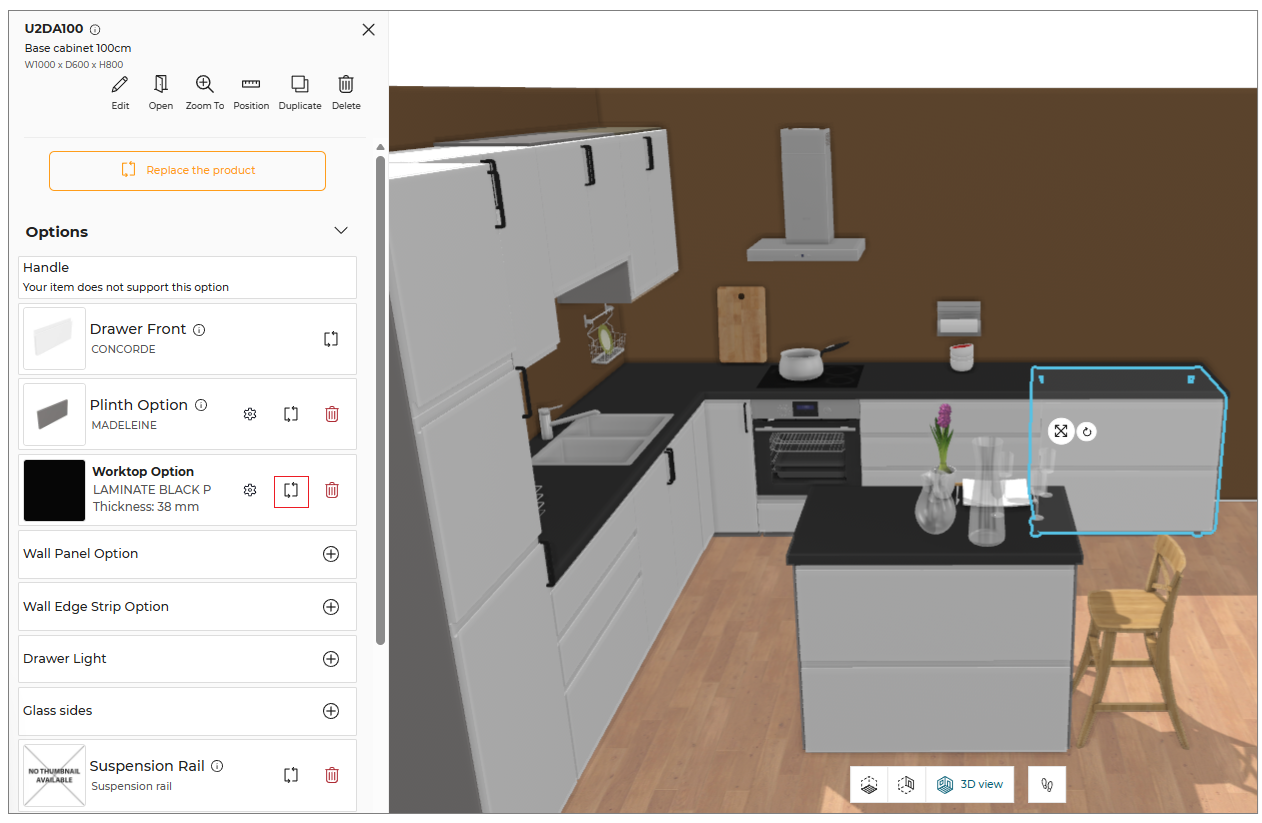Collapse the Options section chevron
Image resolution: width=1262 pixels, height=823 pixels.
(341, 231)
